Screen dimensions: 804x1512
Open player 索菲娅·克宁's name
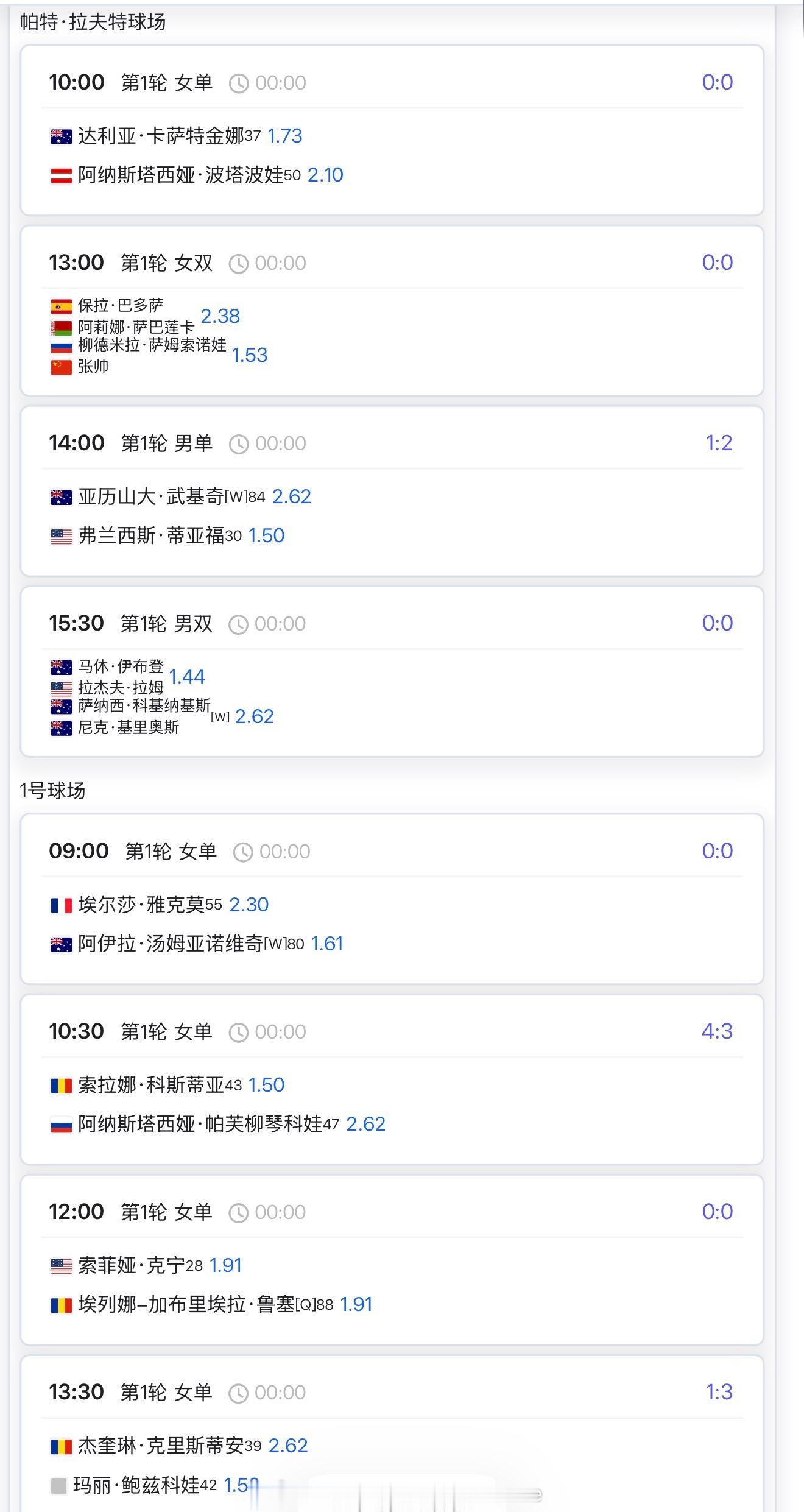pos(132,1265)
